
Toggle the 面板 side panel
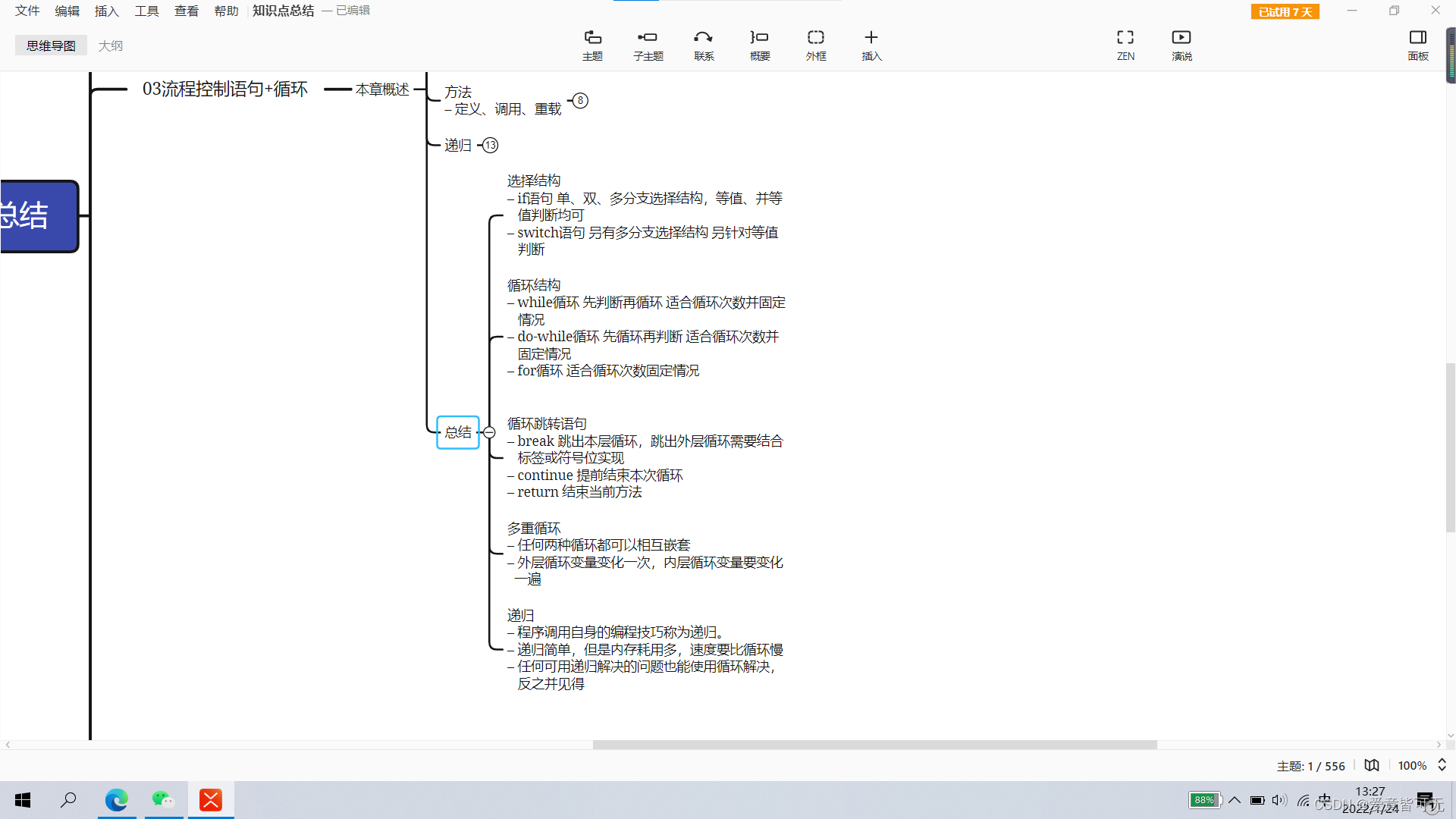point(1418,45)
